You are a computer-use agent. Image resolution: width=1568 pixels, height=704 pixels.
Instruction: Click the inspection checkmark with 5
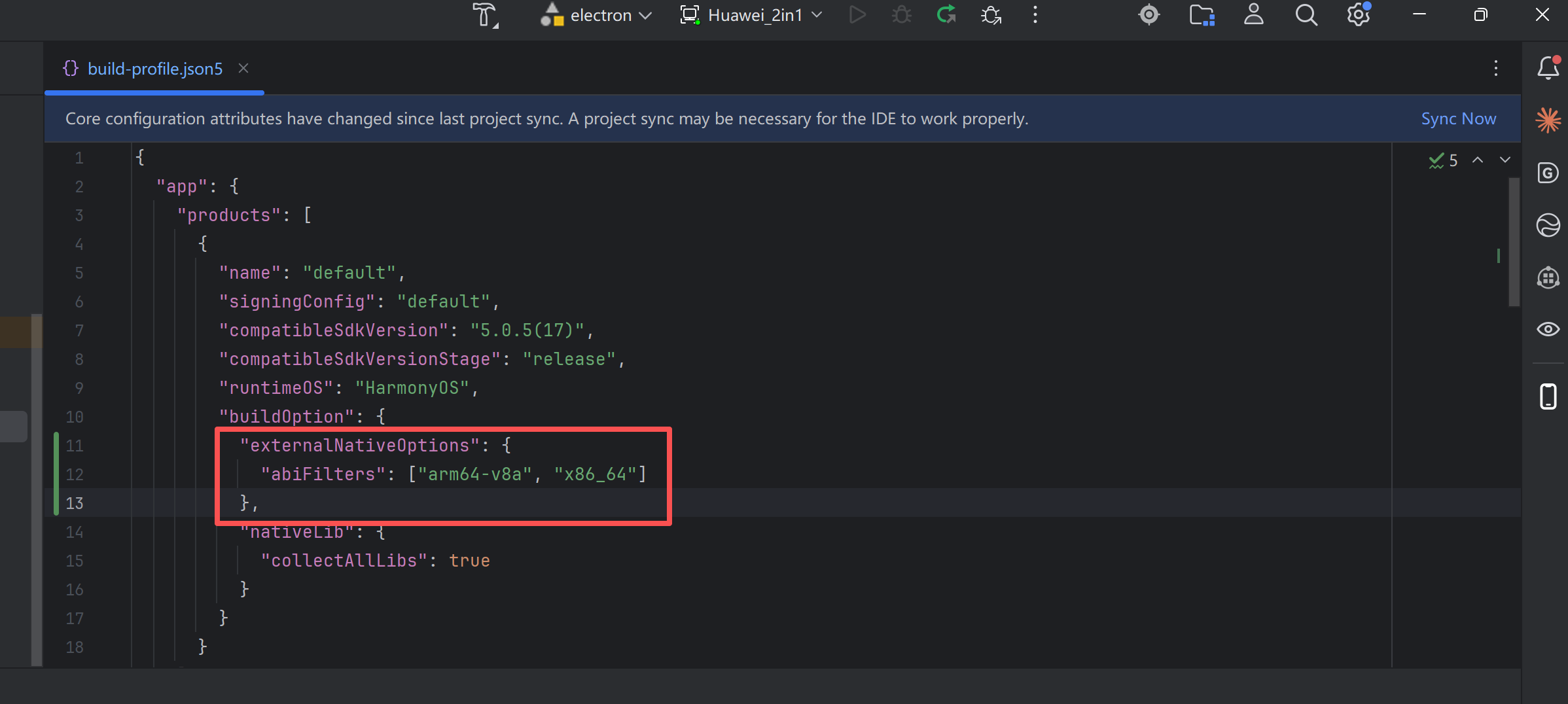click(1443, 160)
